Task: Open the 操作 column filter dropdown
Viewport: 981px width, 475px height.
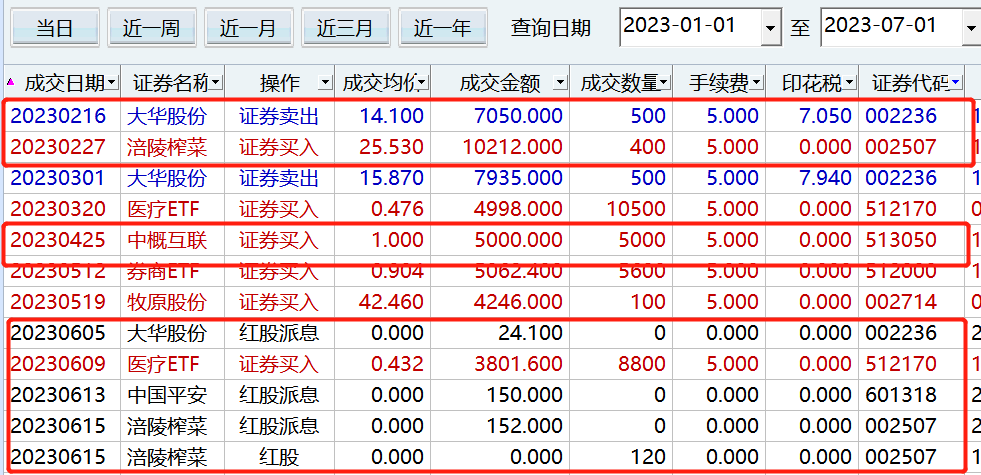Action: tap(325, 83)
